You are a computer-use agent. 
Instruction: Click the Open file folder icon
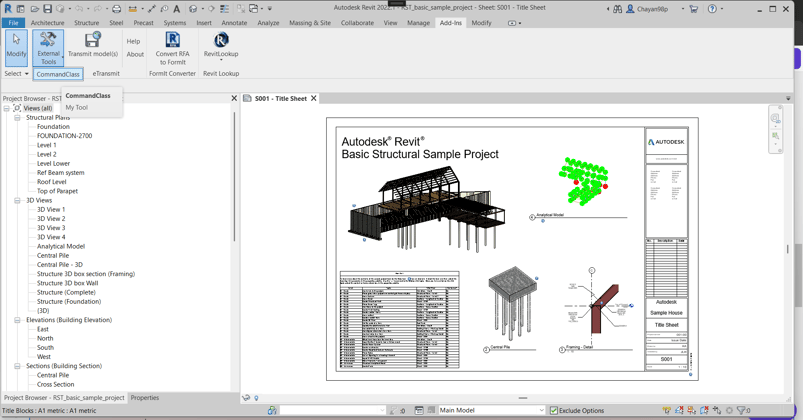coord(34,9)
